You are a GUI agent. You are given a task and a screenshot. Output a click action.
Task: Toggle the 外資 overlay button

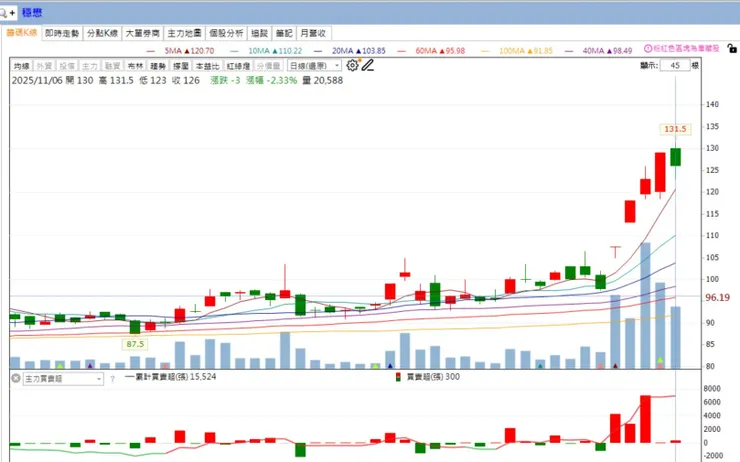(x=44, y=66)
